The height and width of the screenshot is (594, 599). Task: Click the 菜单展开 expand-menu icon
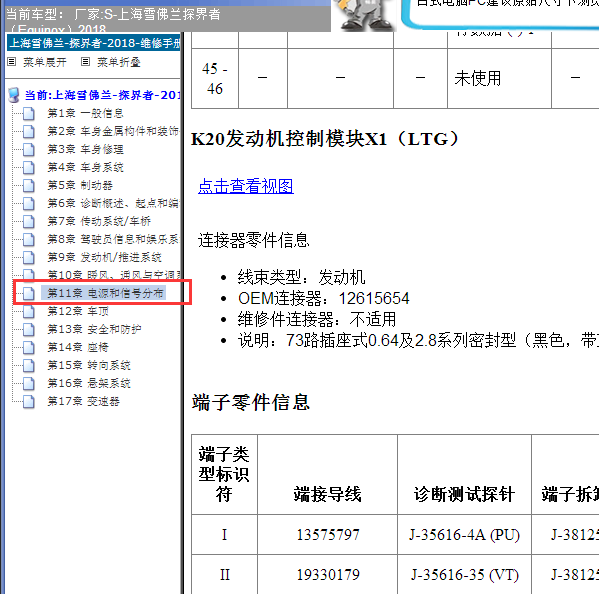(x=12, y=62)
